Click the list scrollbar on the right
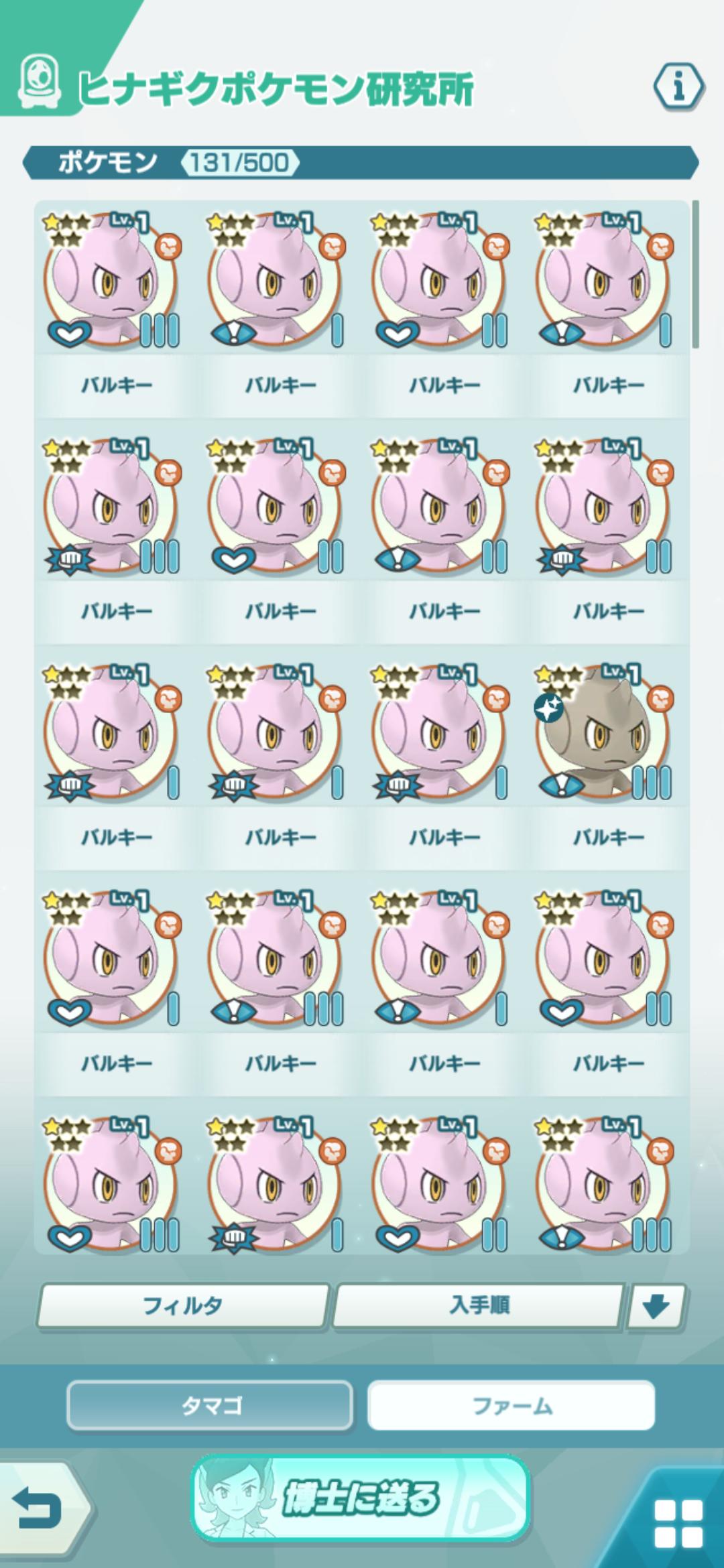 pos(696,273)
